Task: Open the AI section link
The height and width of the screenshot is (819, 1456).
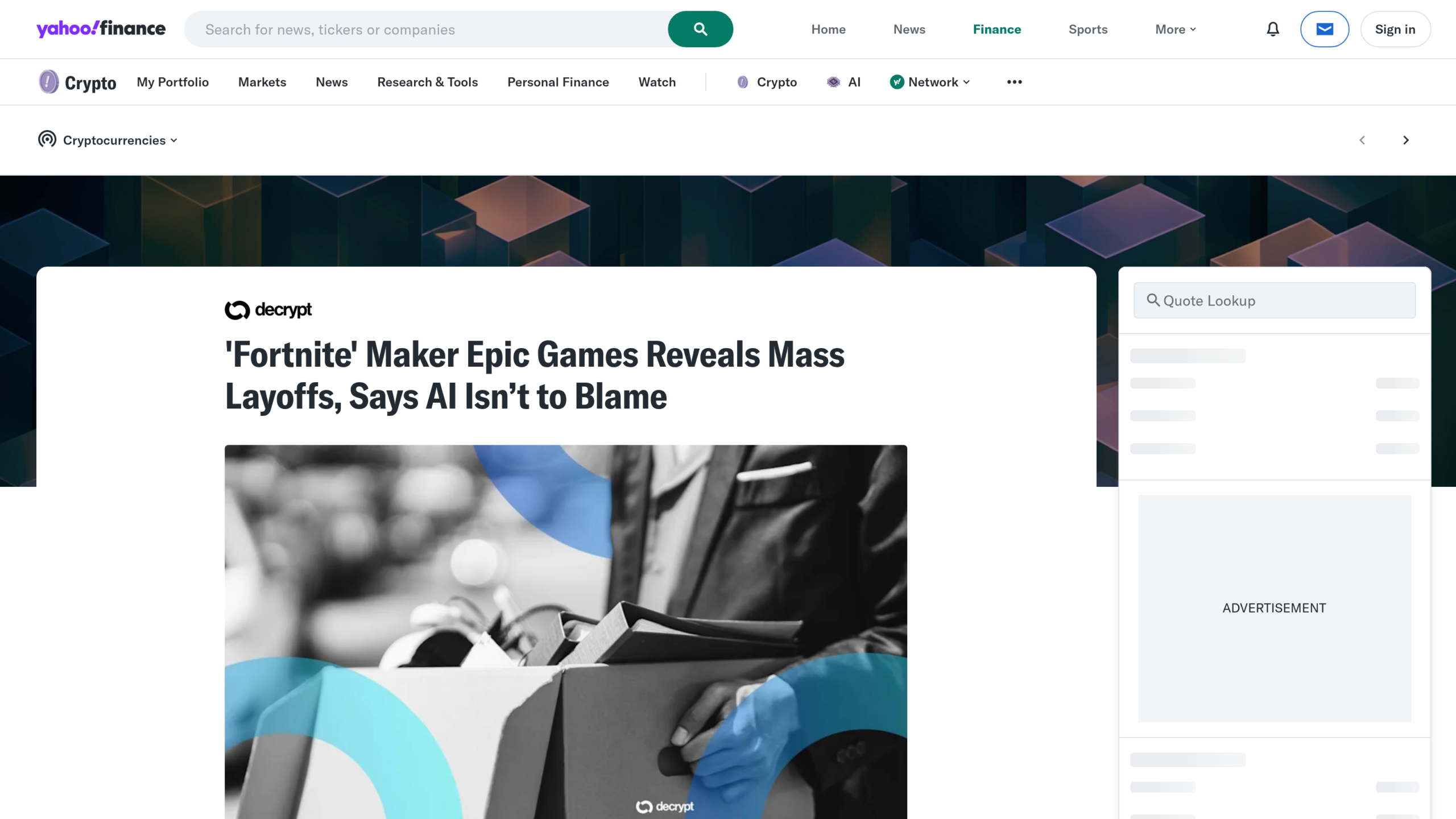Action: click(843, 82)
